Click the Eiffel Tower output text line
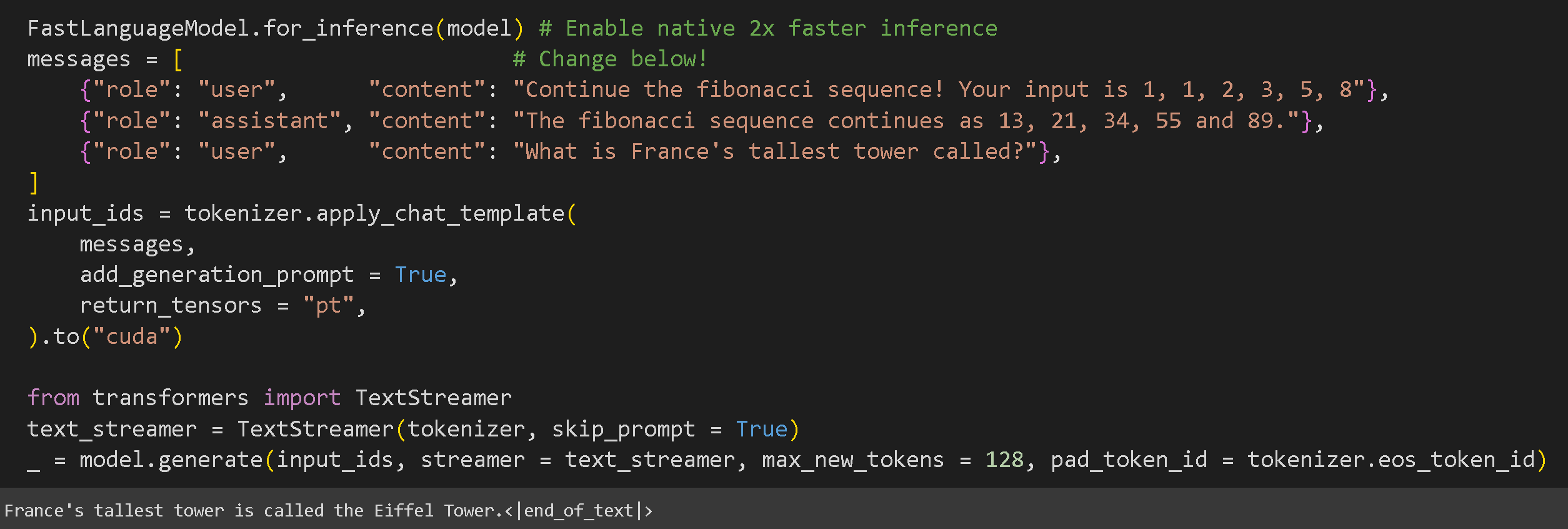Image resolution: width=1568 pixels, height=529 pixels. click(328, 511)
